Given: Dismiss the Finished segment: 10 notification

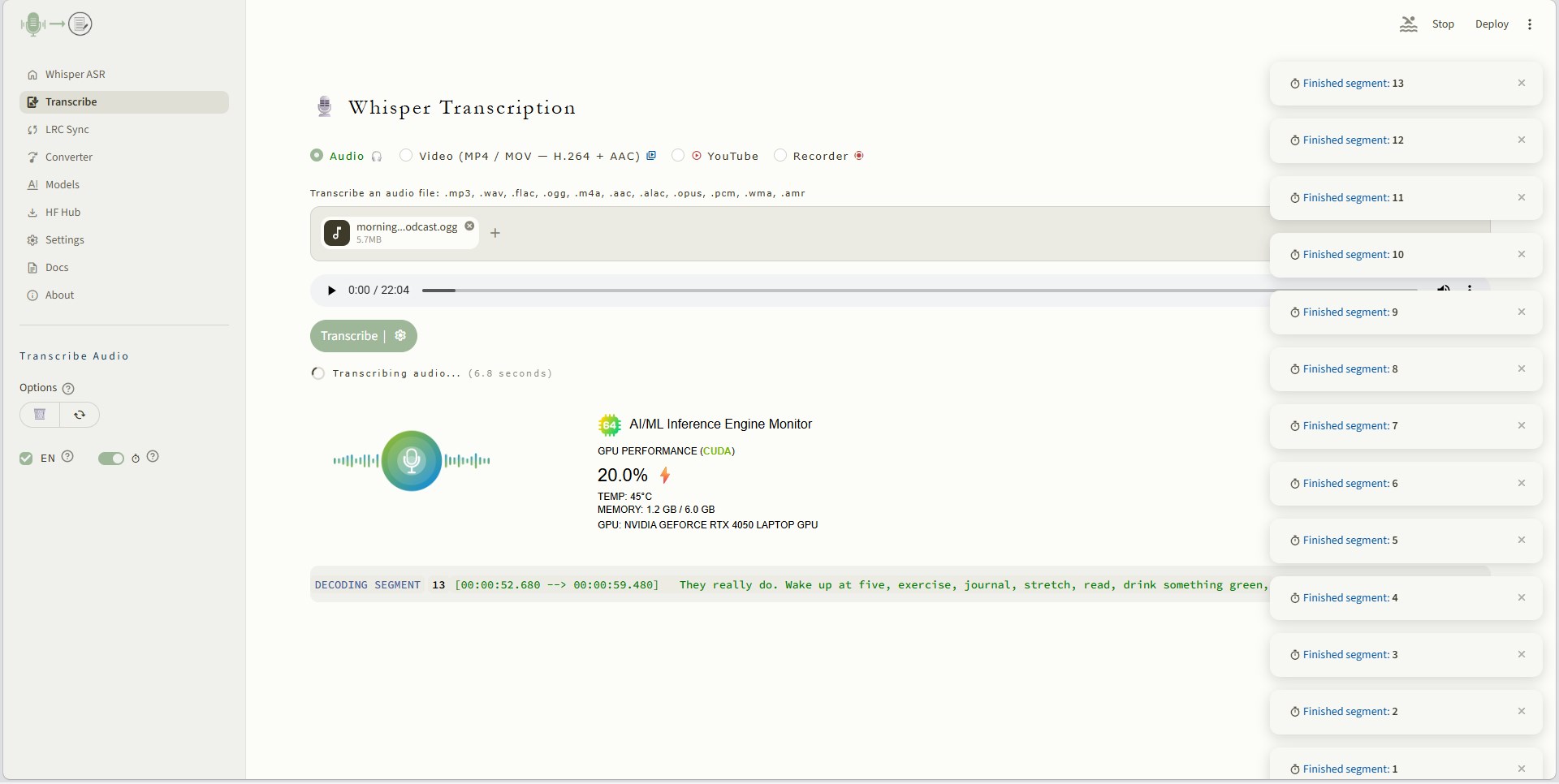Looking at the screenshot, I should point(1522,254).
